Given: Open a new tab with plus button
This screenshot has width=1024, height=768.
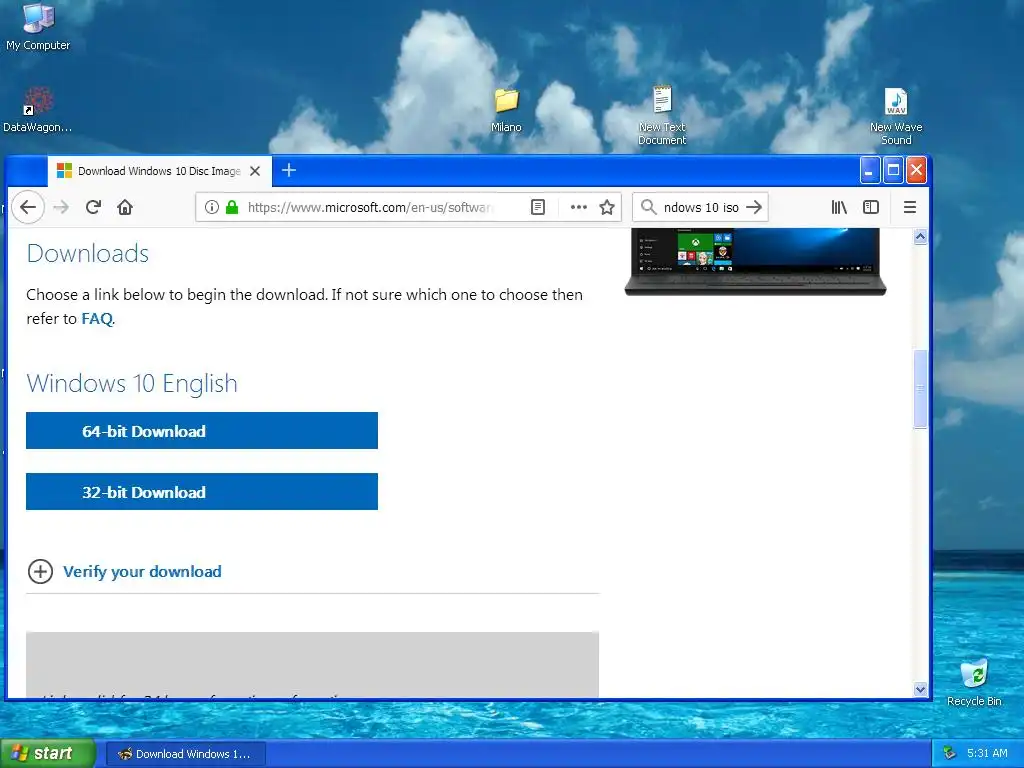Looking at the screenshot, I should click(x=289, y=170).
